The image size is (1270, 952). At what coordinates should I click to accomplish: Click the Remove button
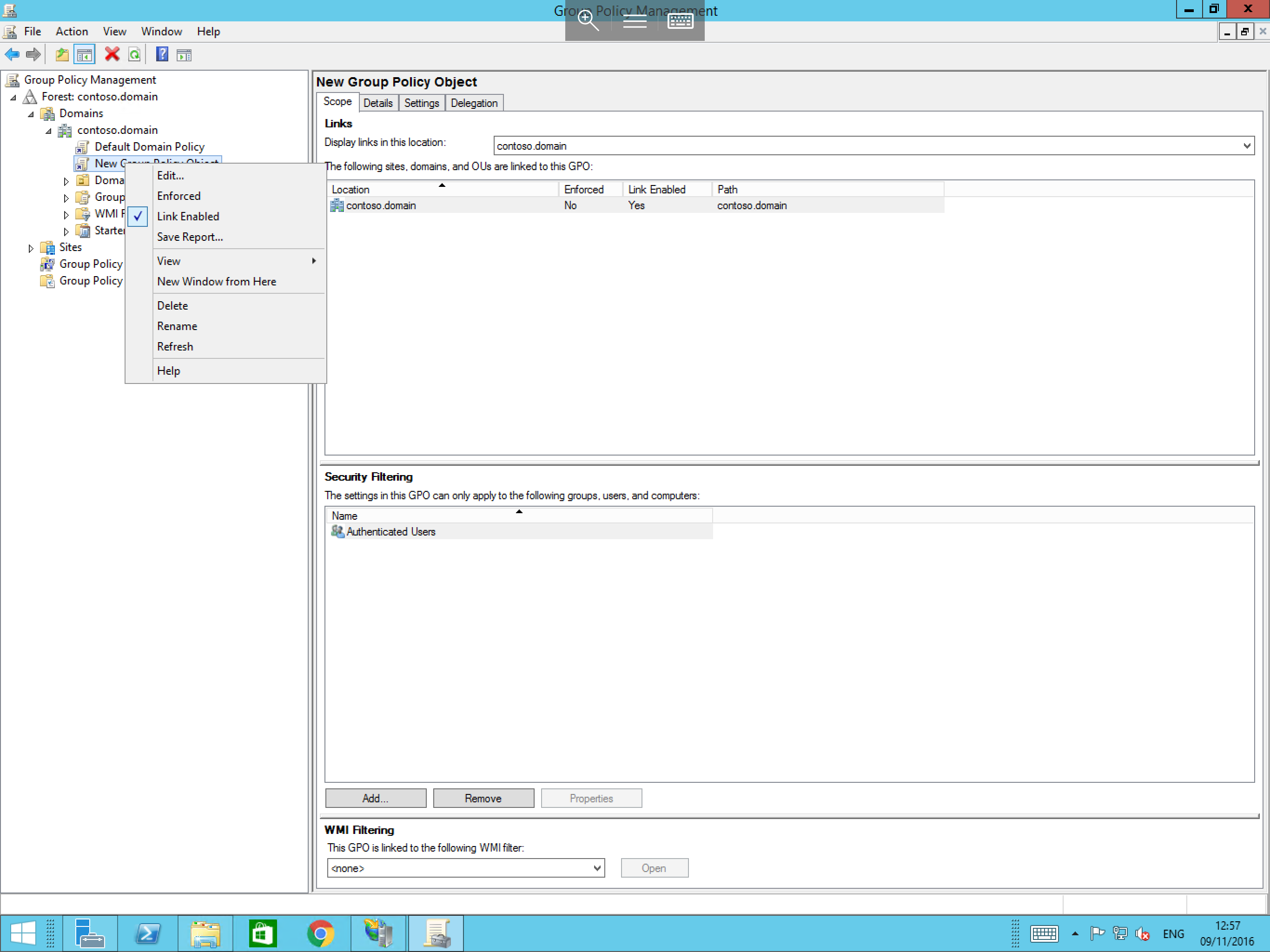click(x=483, y=798)
